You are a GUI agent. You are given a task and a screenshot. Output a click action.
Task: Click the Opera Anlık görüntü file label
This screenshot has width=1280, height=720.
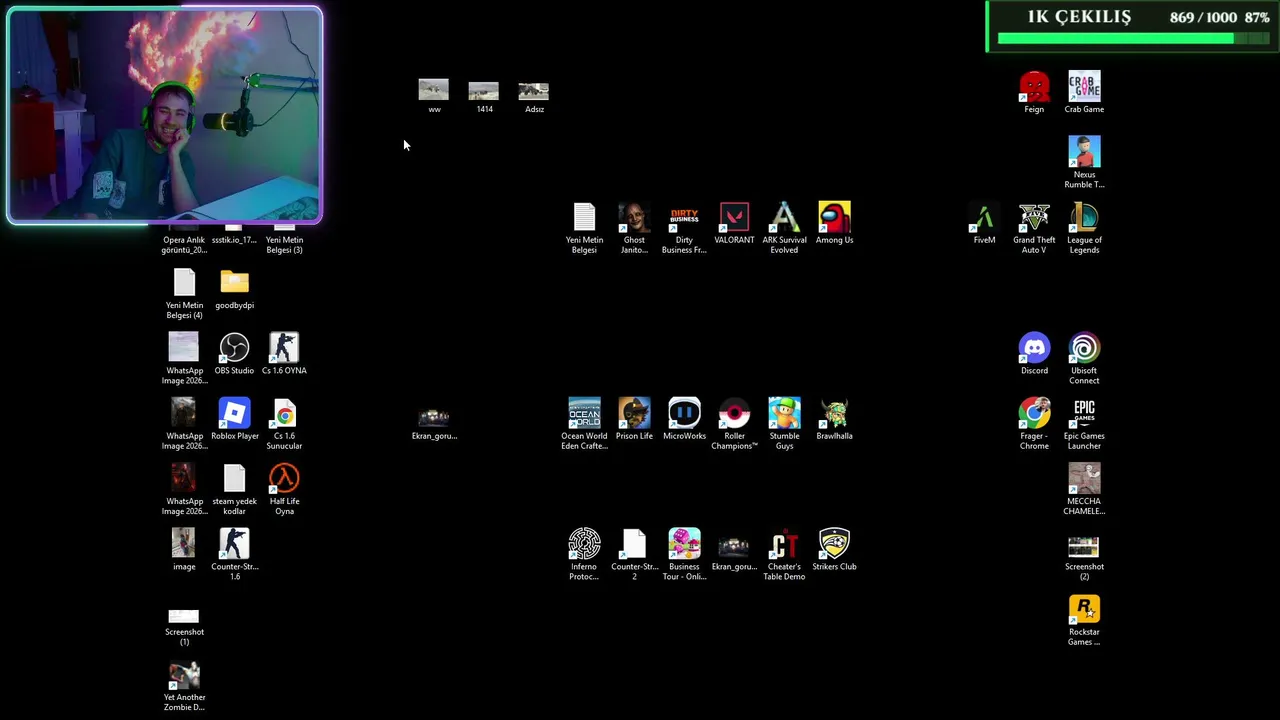184,245
